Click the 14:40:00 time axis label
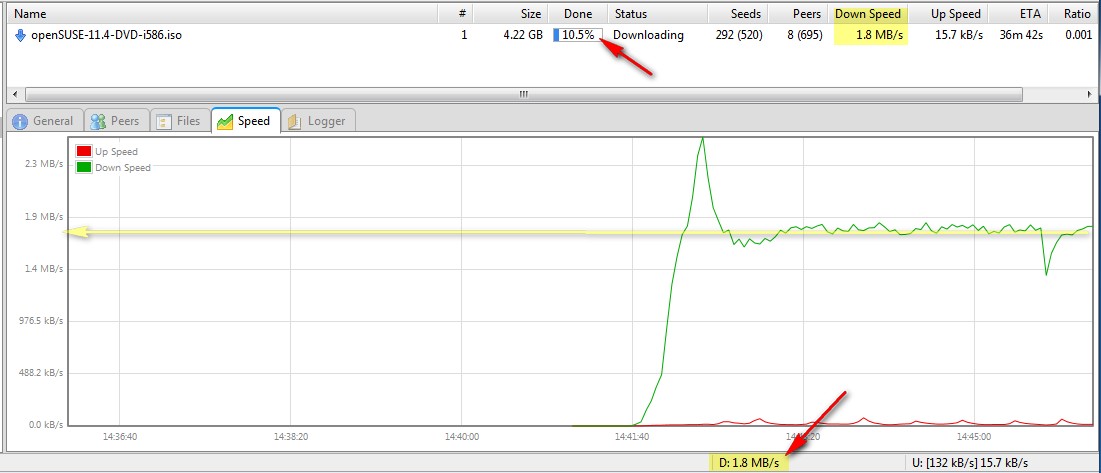Viewport: 1101px width, 473px height. 462,436
